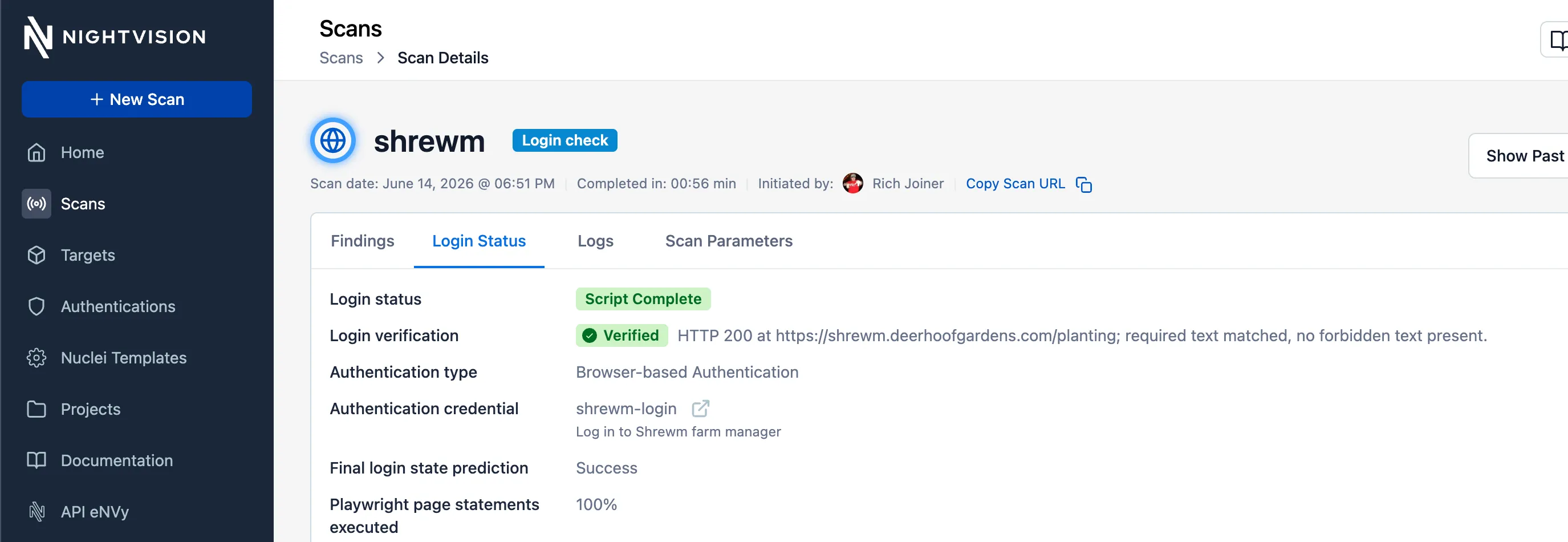Image resolution: width=1568 pixels, height=542 pixels.
Task: Click the Script Complete status badge
Action: pyautogui.click(x=643, y=299)
